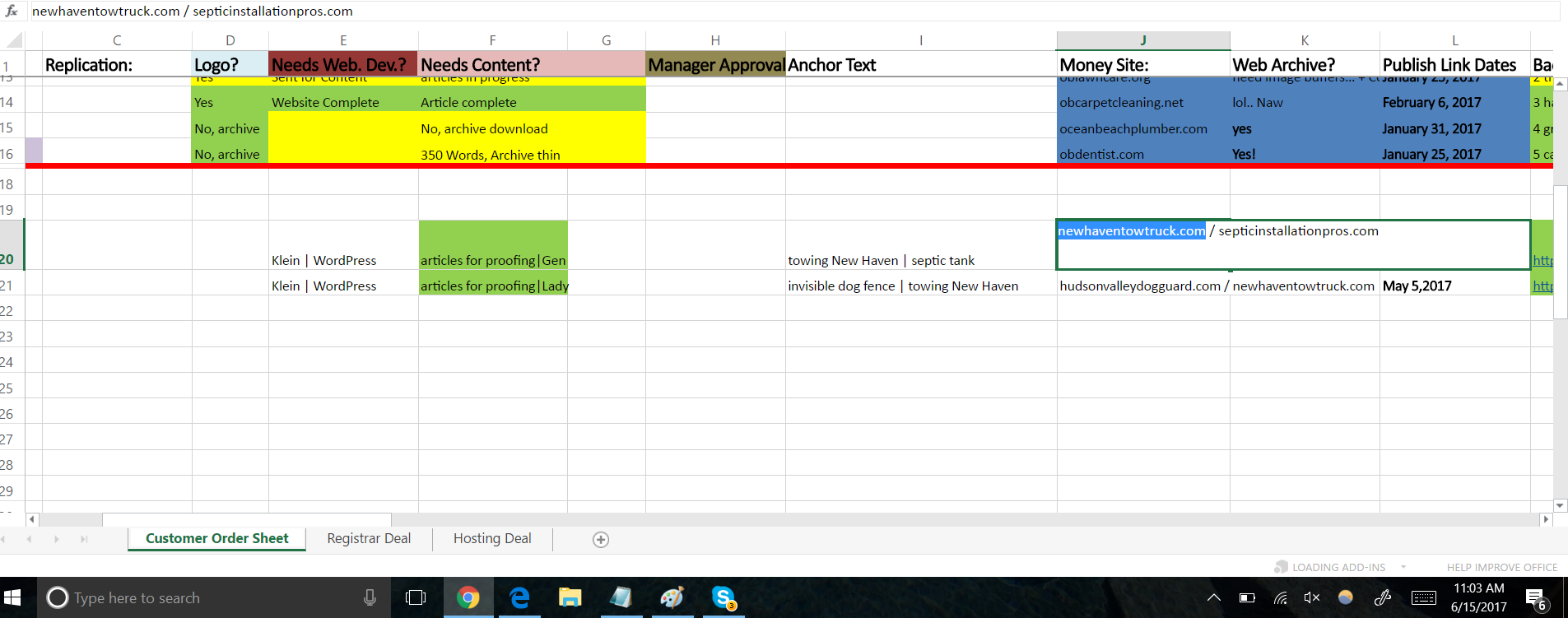Screen dimensions: 1568x618
Task: Switch to the Registrar Deal sheet tab
Action: pos(369,538)
